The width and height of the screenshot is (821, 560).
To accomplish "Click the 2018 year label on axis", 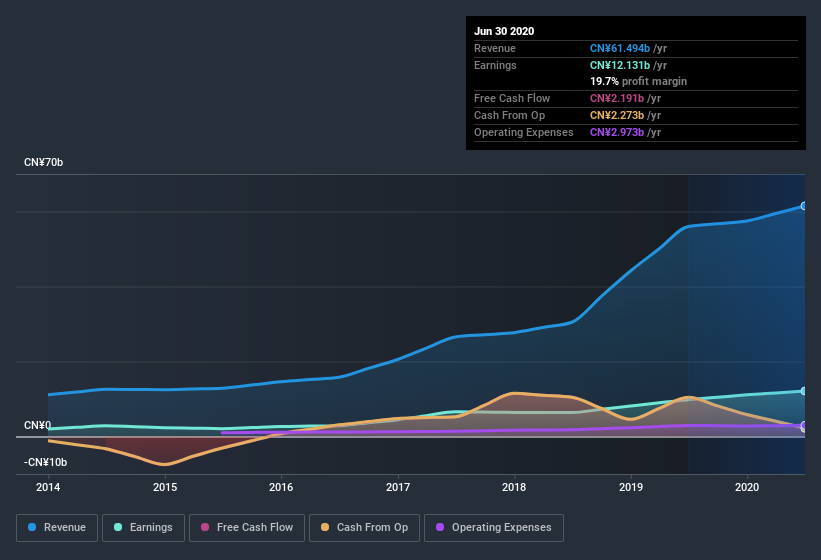I will pos(514,487).
